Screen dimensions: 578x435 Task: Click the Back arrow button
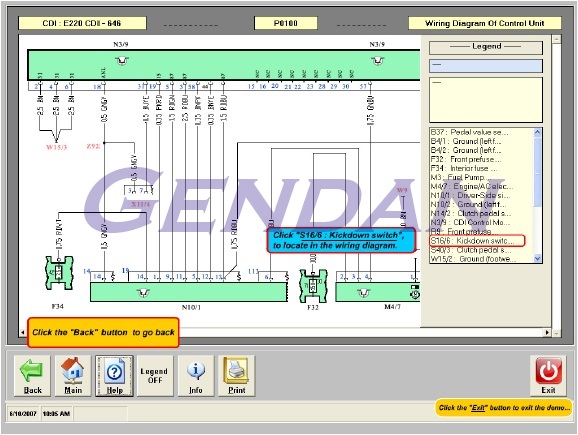point(32,376)
